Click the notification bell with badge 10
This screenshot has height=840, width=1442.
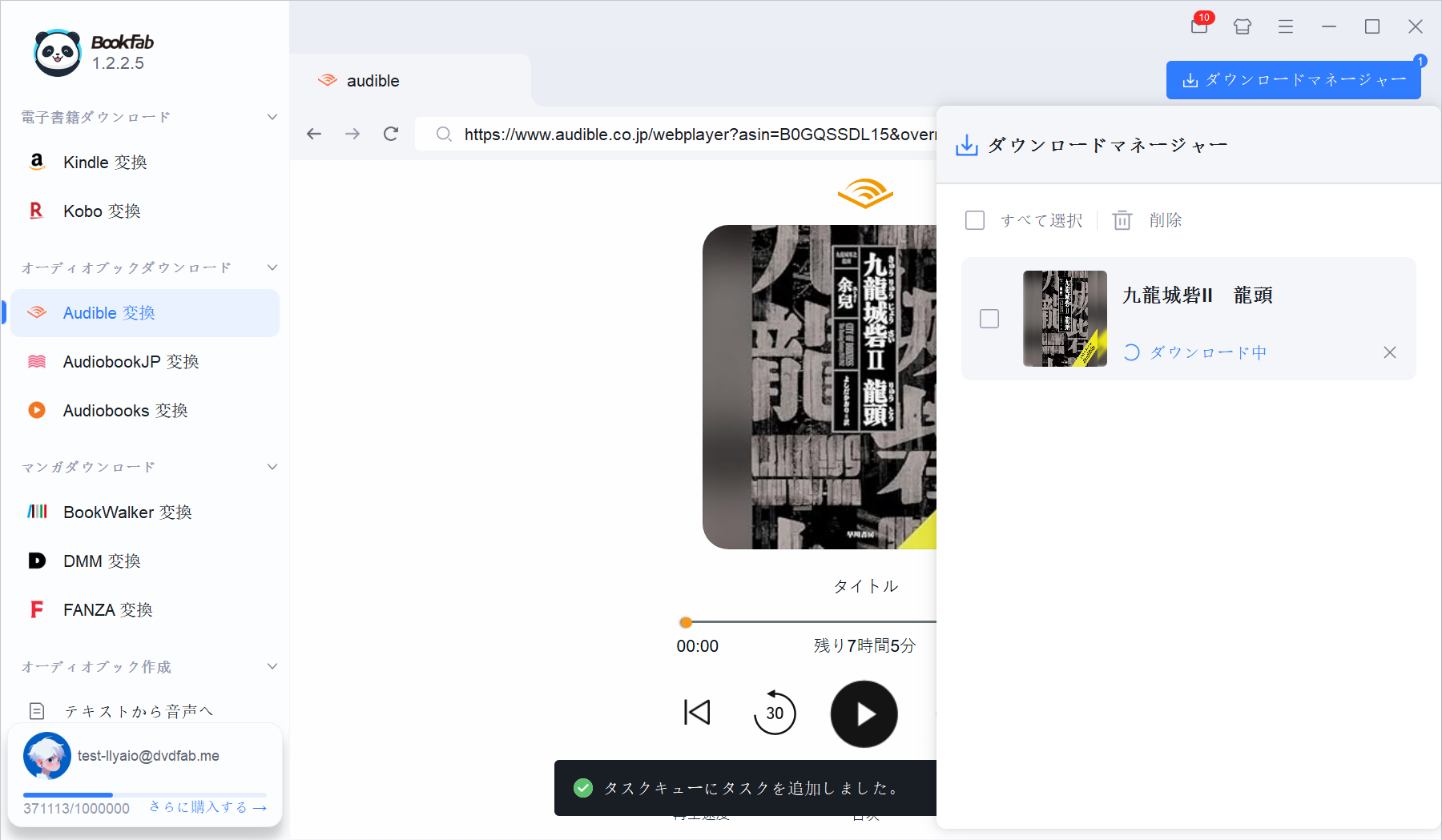coord(1198,26)
